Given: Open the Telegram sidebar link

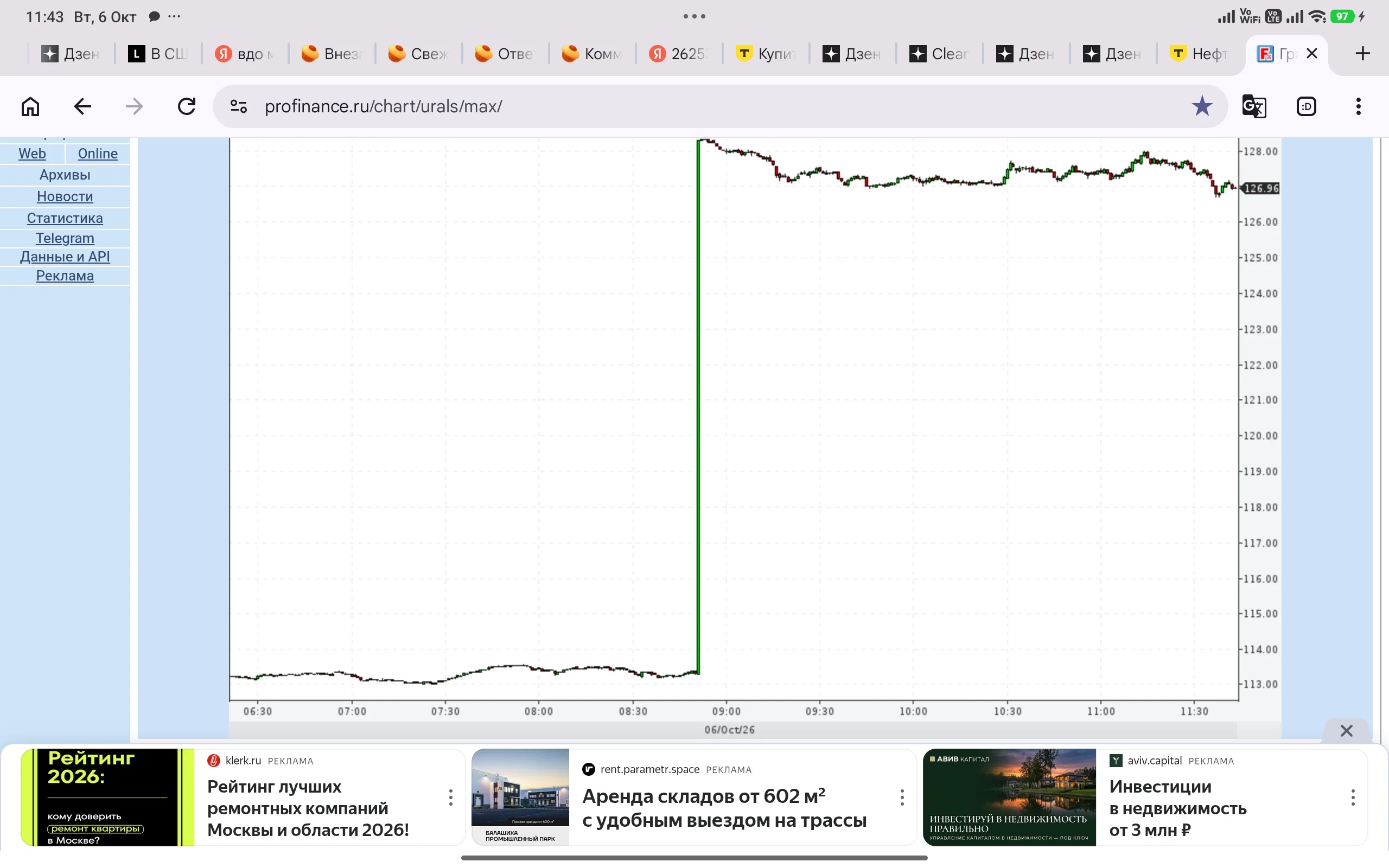Looking at the screenshot, I should click(65, 238).
